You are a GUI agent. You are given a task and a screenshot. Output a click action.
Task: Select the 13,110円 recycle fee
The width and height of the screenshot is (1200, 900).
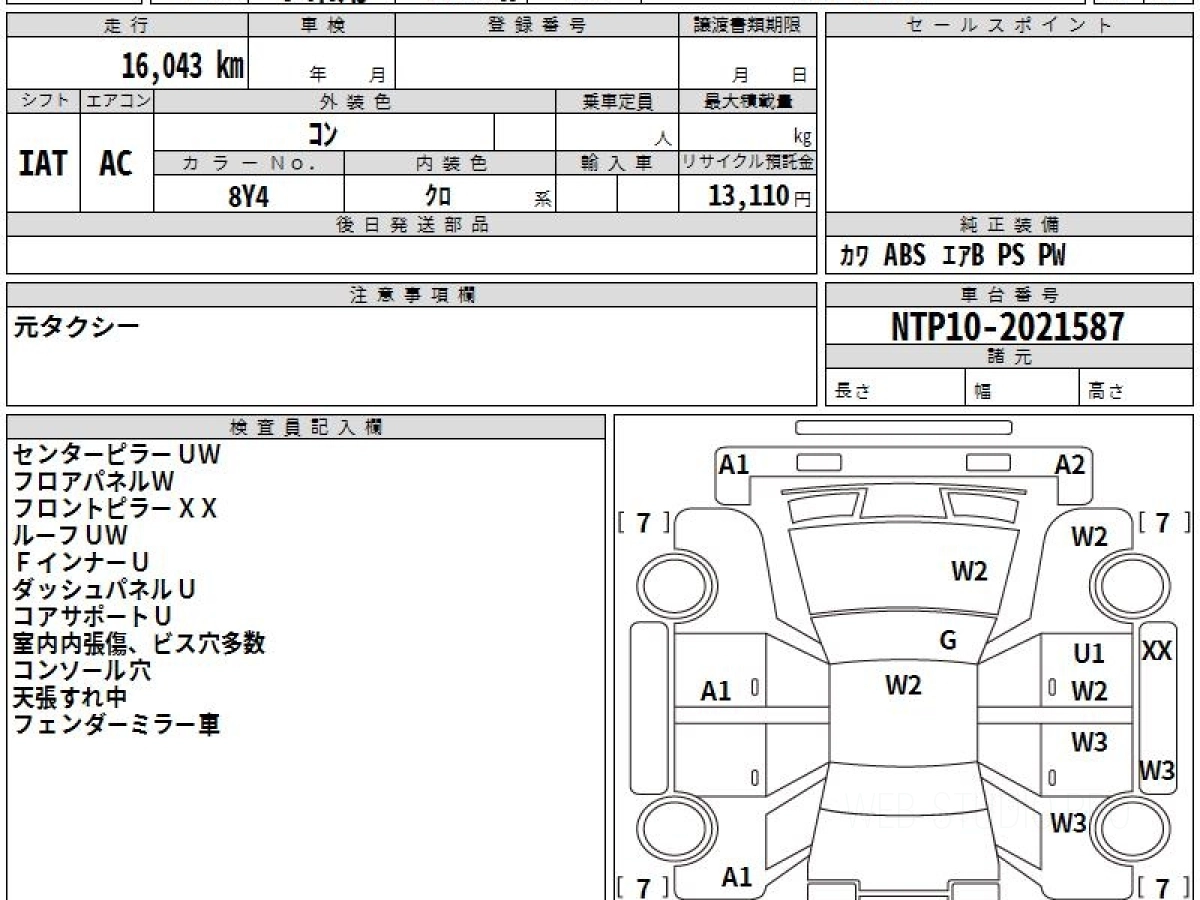(x=760, y=196)
